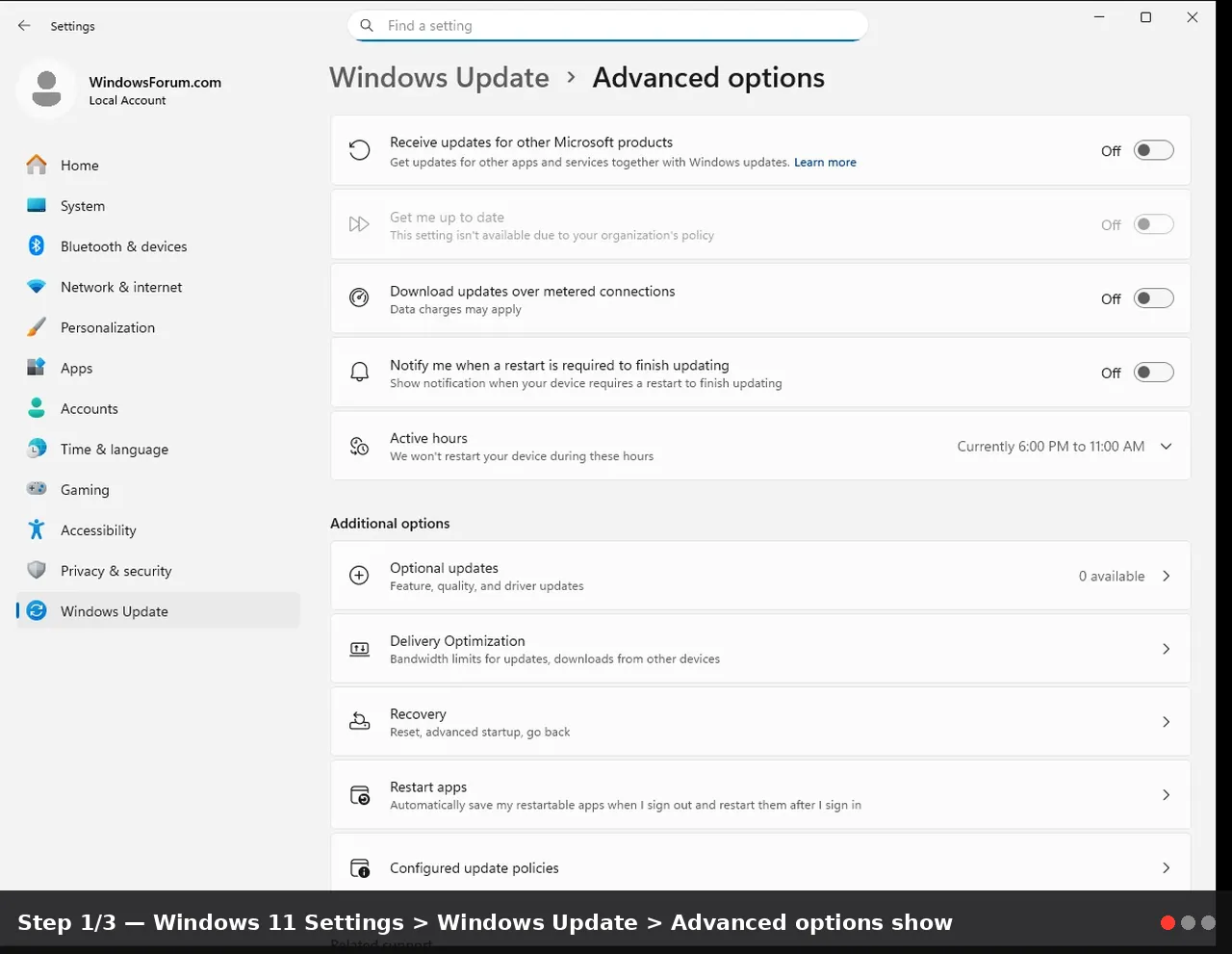Click the Time & language globe icon

(37, 449)
